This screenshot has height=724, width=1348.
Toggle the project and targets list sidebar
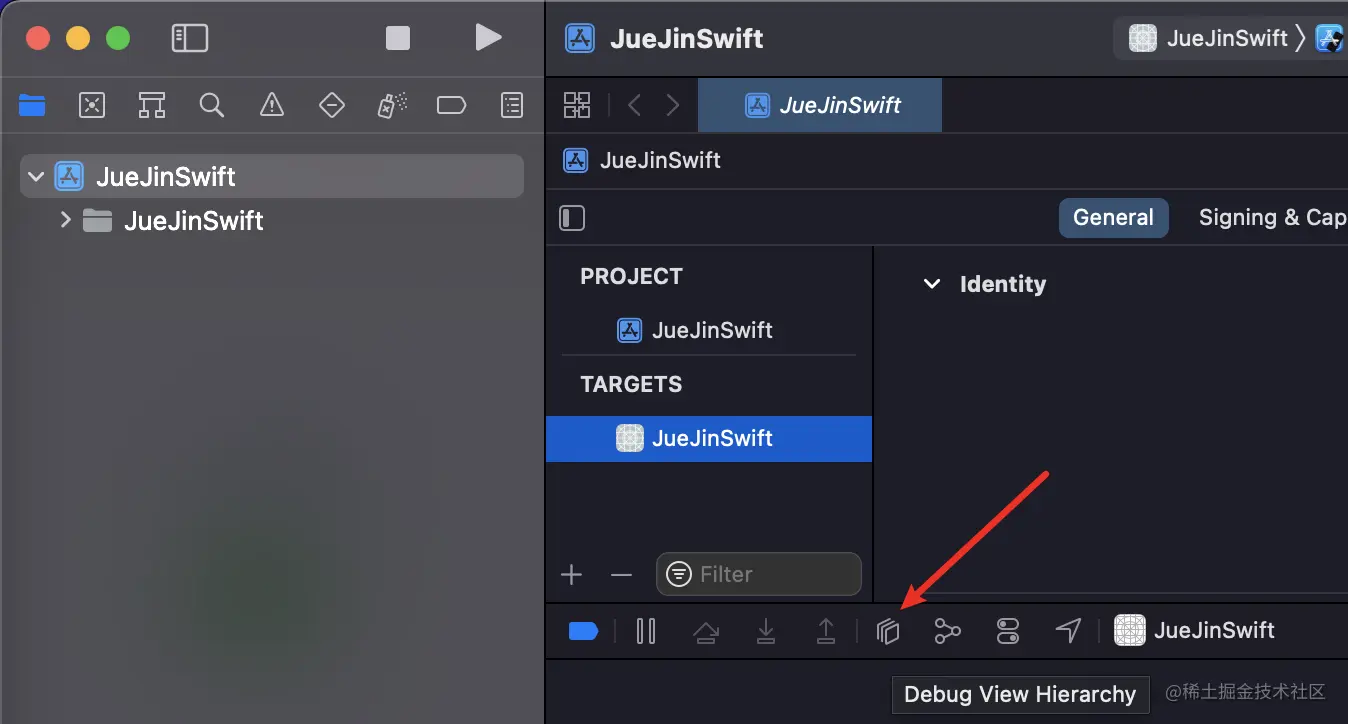572,218
